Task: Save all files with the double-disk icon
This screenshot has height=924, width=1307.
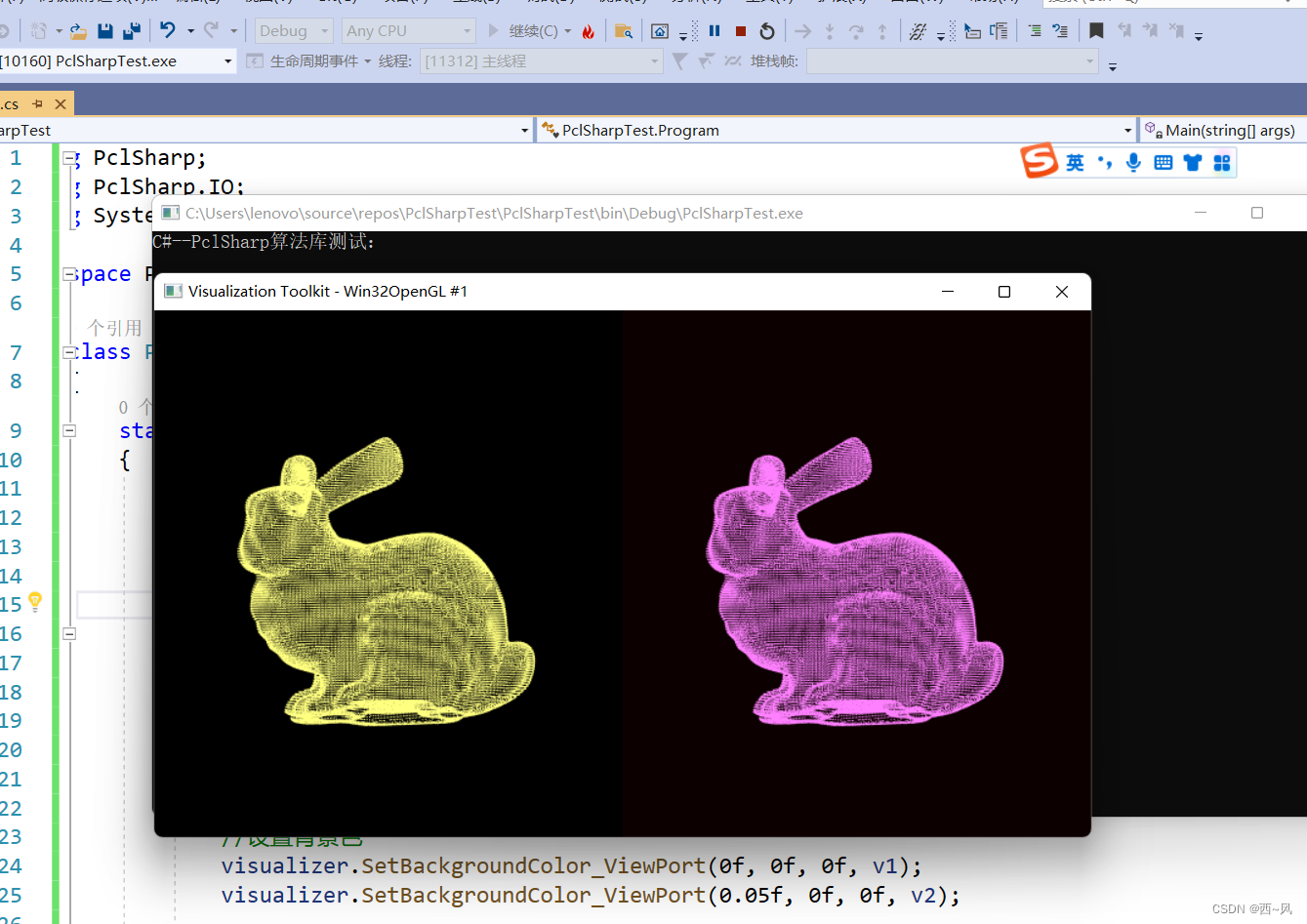Action: click(132, 31)
